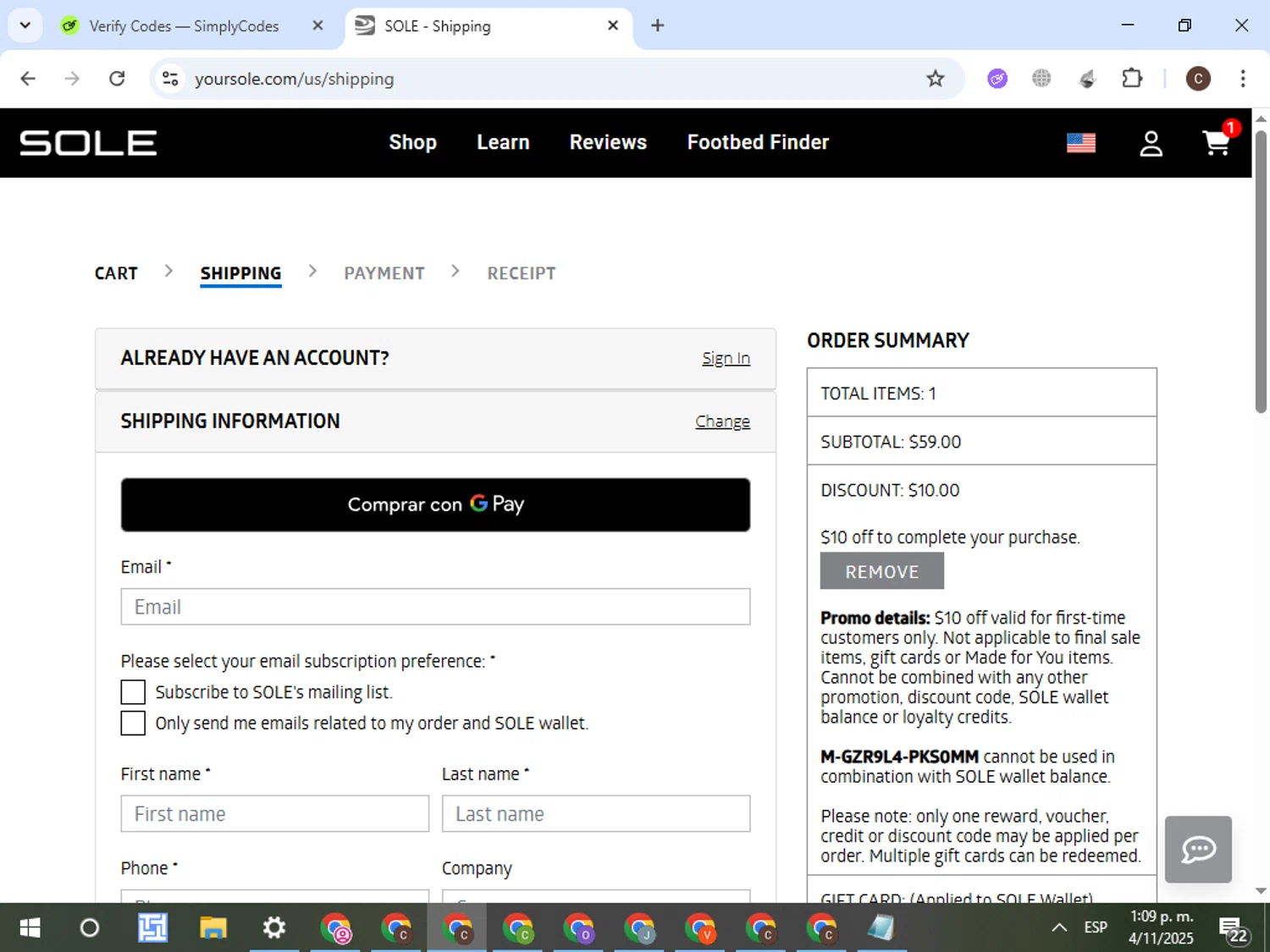Open the tab search dropdown arrow
Image resolution: width=1270 pixels, height=952 pixels.
[x=25, y=25]
